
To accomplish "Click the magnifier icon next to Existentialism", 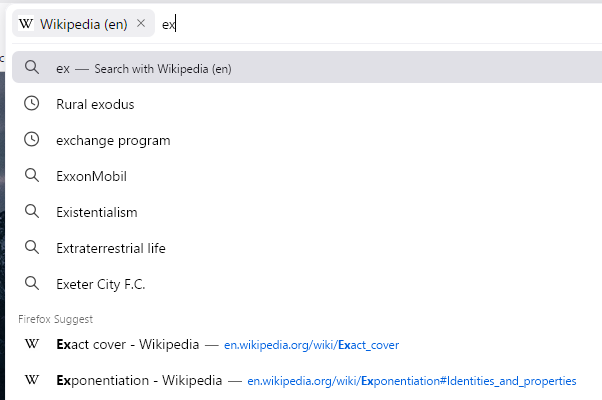I will click(32, 212).
